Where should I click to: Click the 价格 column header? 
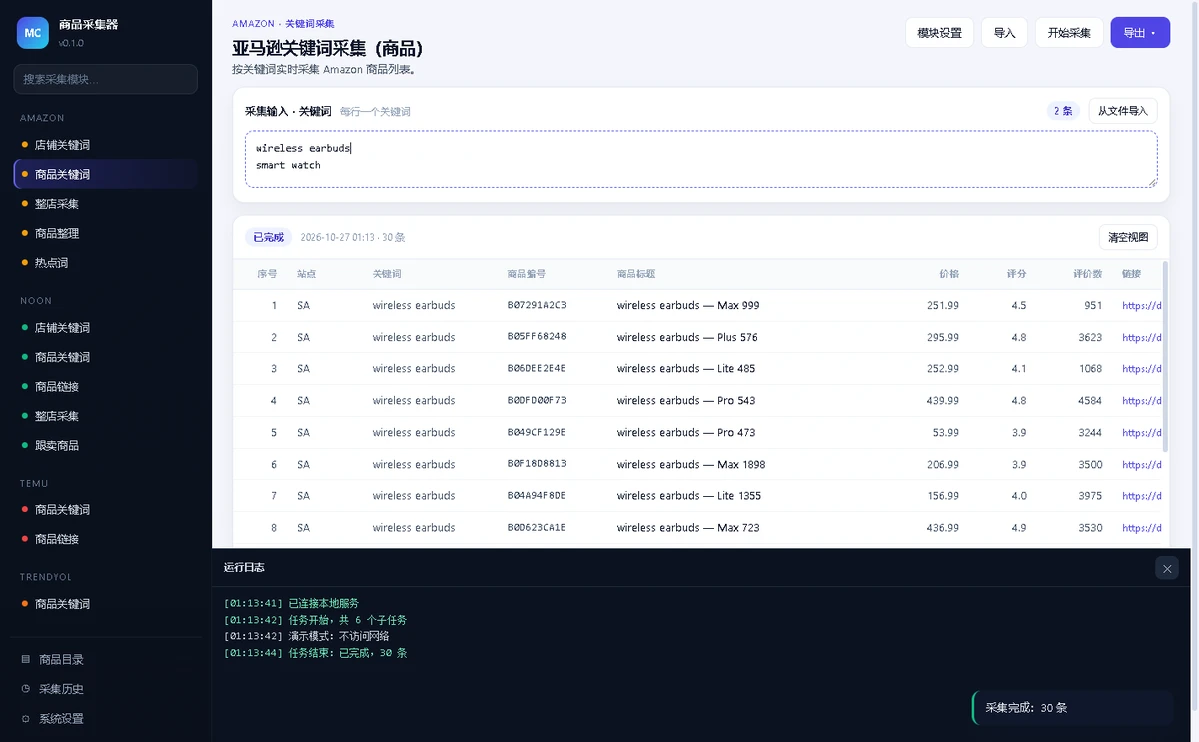pyautogui.click(x=948, y=274)
